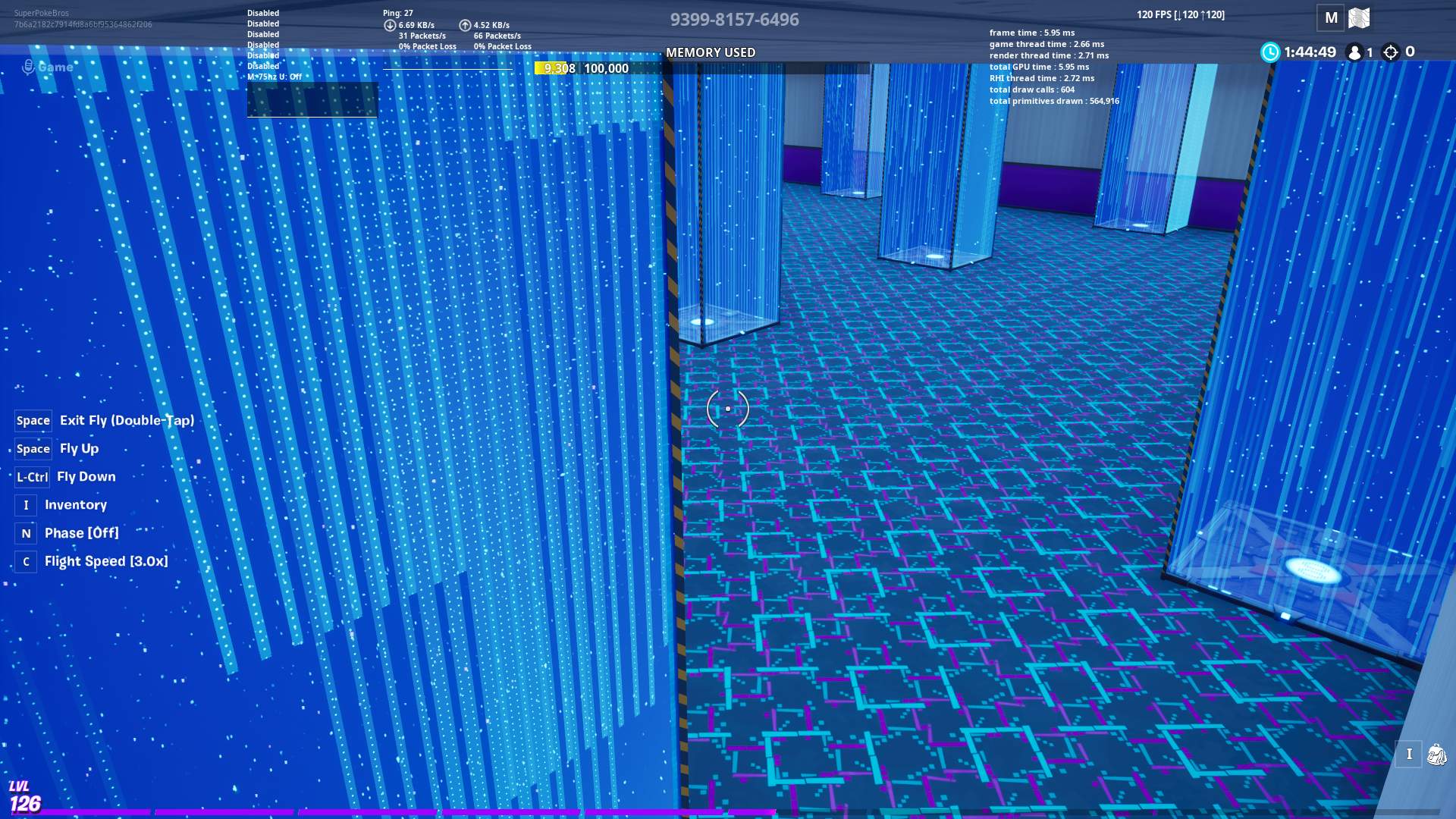Click the yellow memory used bar
The height and width of the screenshot is (819, 1456).
click(551, 68)
